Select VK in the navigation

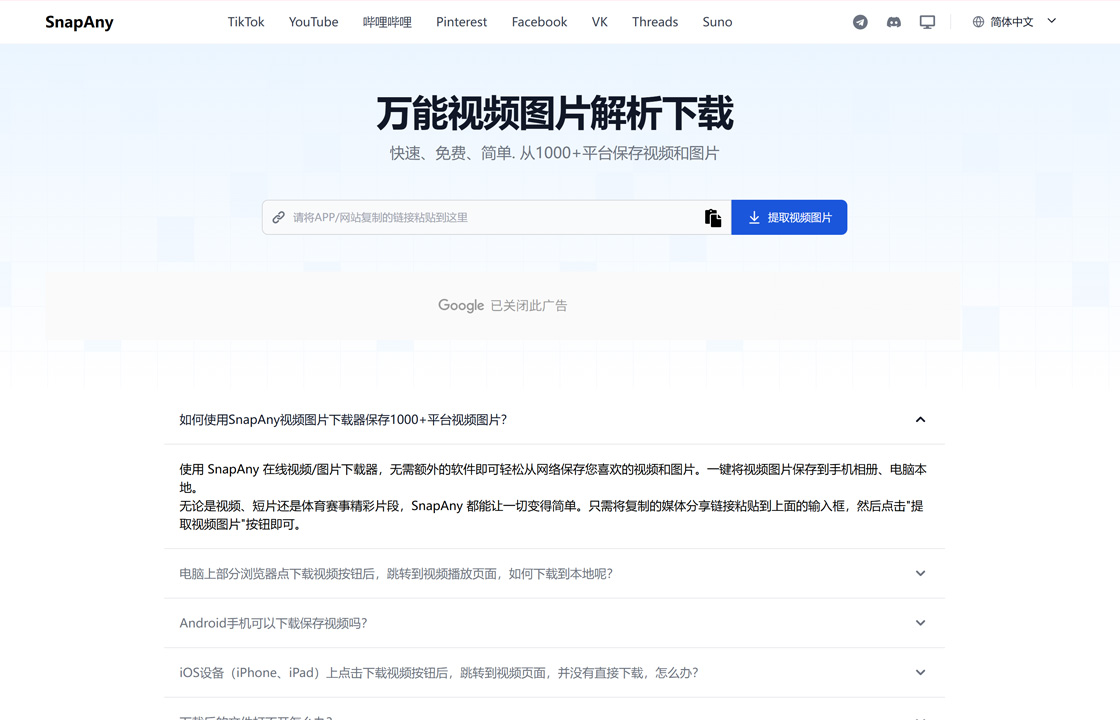[x=599, y=22]
